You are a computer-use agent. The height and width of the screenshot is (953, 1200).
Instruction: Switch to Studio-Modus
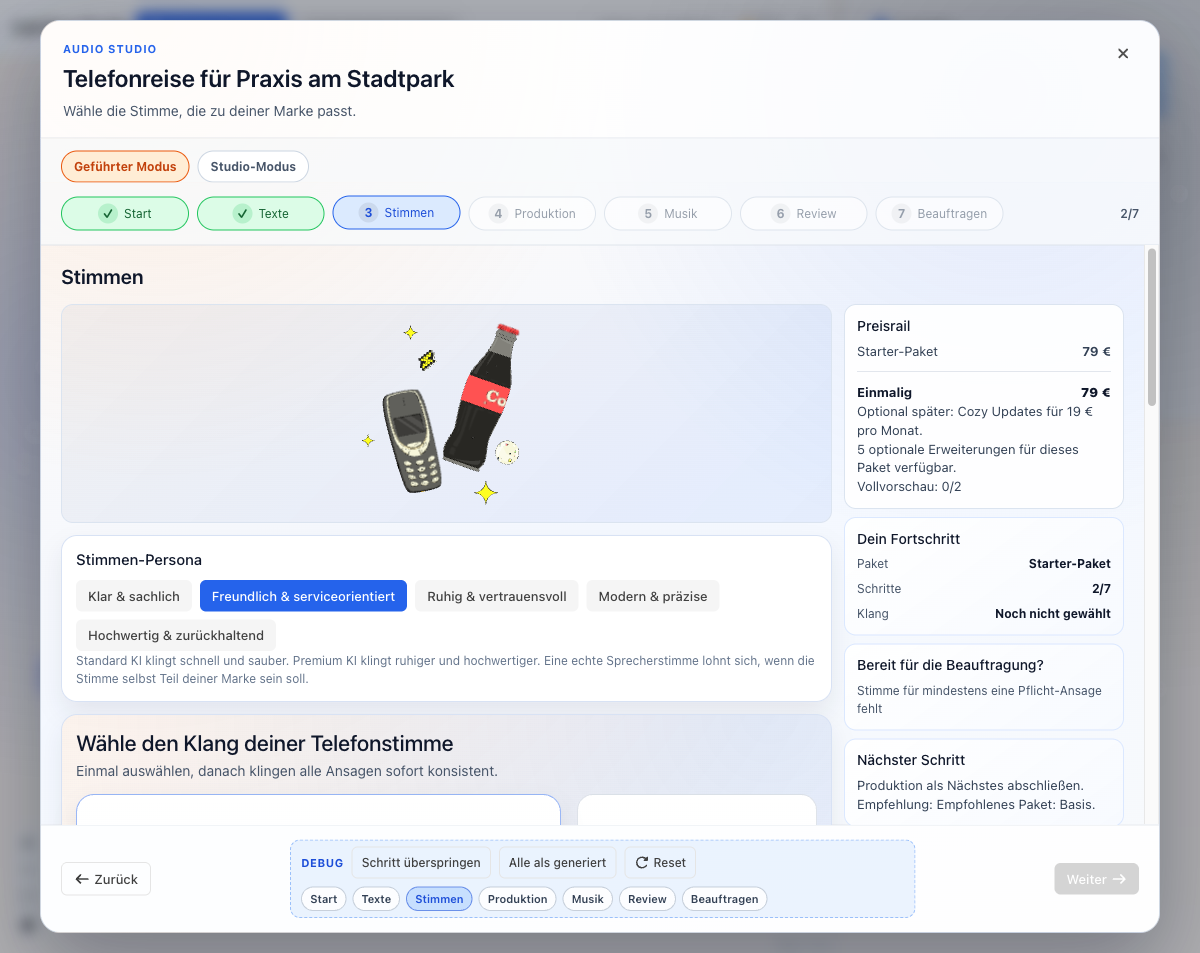[x=253, y=166]
